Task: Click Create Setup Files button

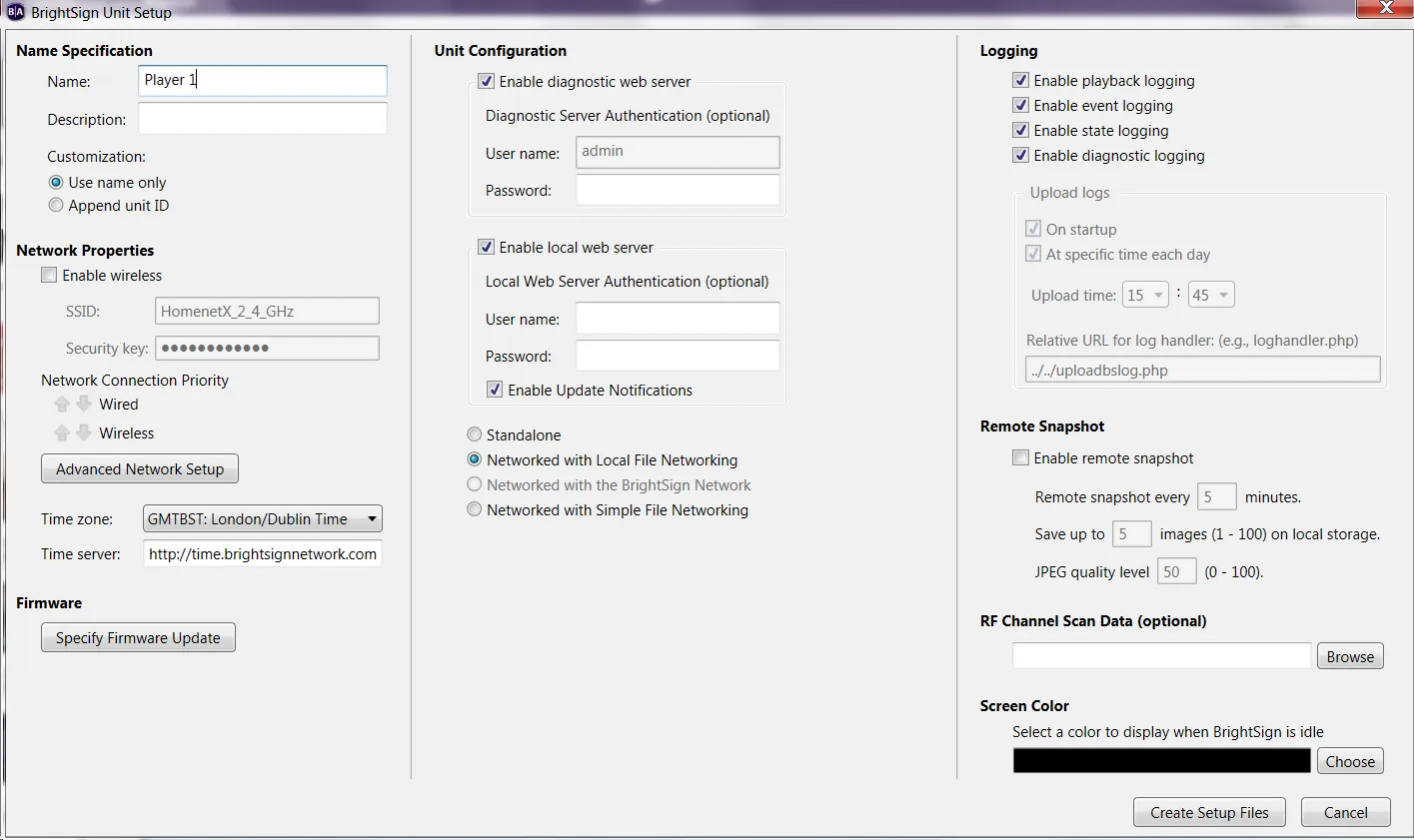Action: (x=1209, y=813)
